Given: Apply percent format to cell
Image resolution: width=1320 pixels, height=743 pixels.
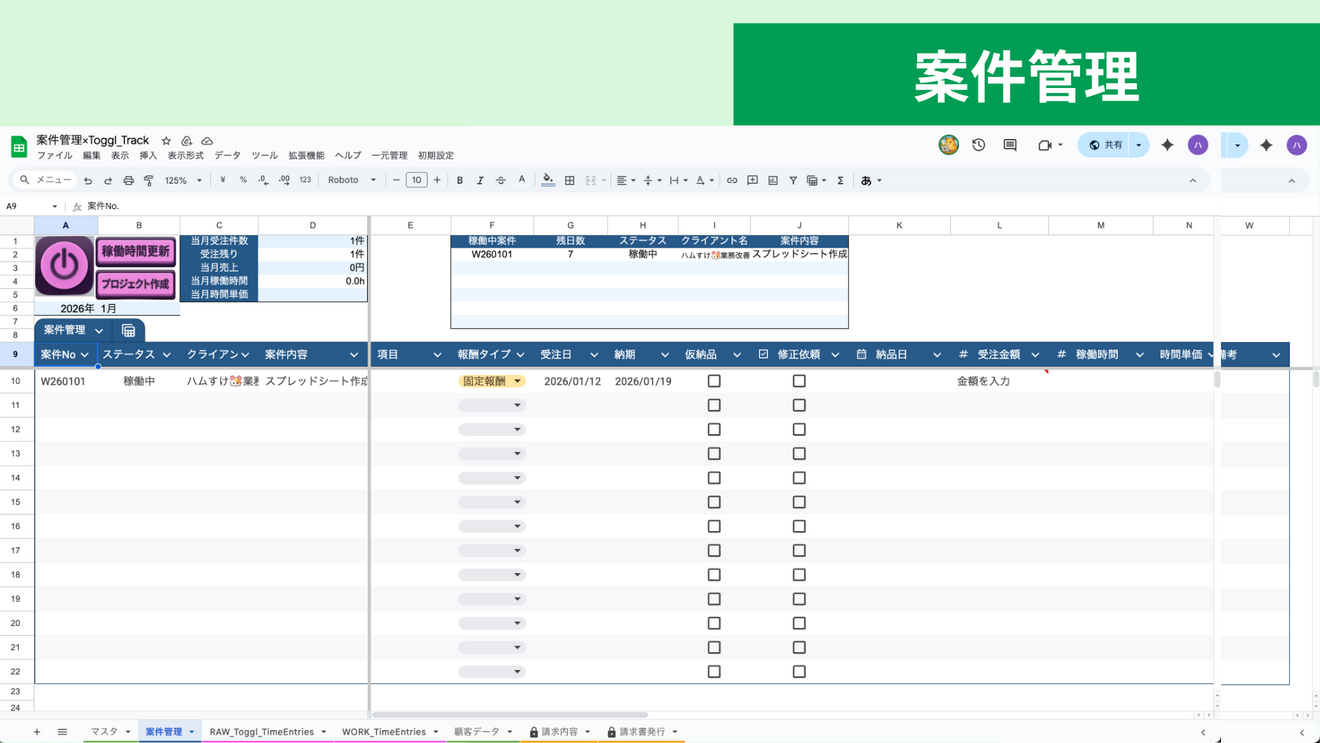Looking at the screenshot, I should (243, 181).
